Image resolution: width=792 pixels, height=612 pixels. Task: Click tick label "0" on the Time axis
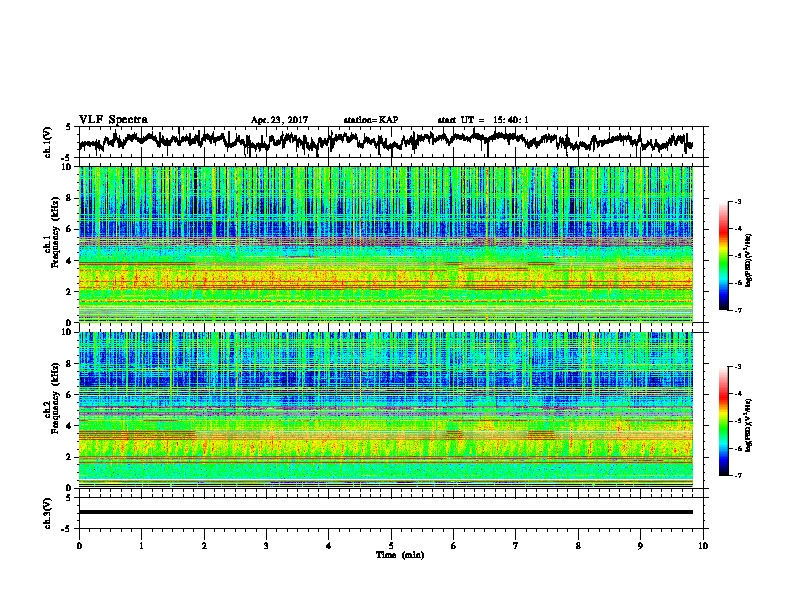(79, 546)
